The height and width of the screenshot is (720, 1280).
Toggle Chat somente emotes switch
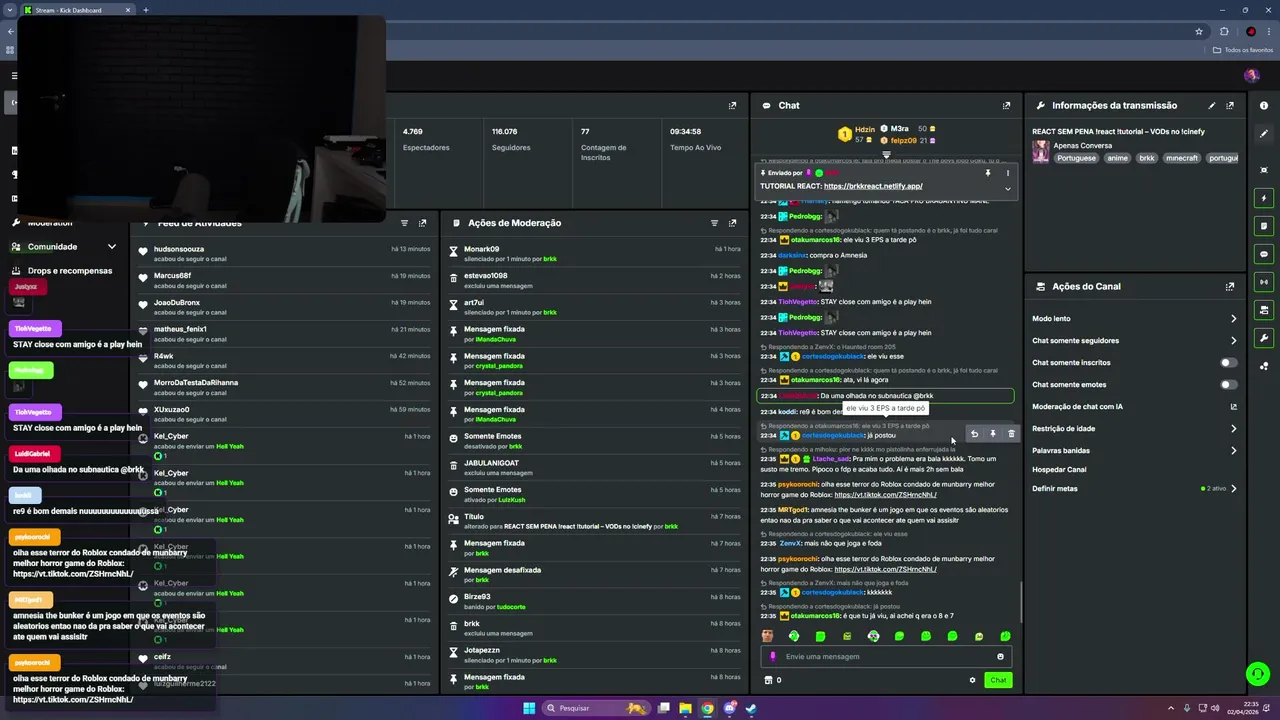tap(1228, 385)
